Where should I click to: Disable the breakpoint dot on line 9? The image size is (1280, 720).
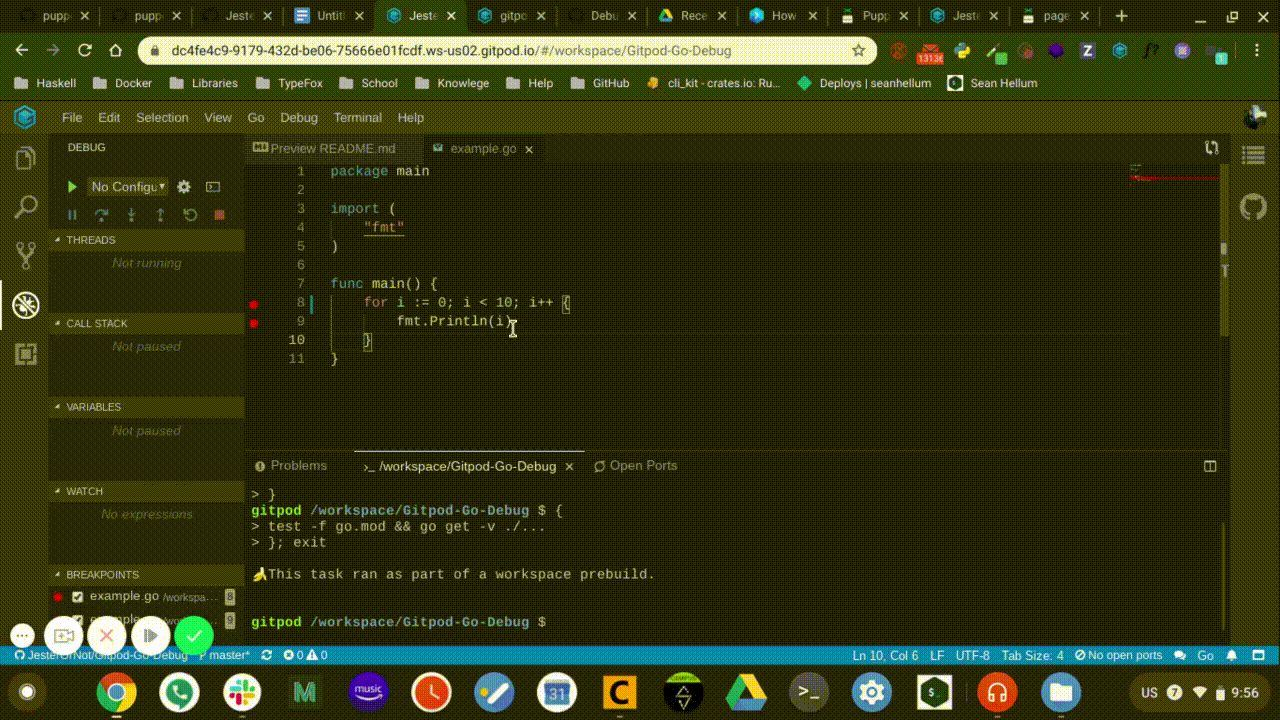[254, 323]
